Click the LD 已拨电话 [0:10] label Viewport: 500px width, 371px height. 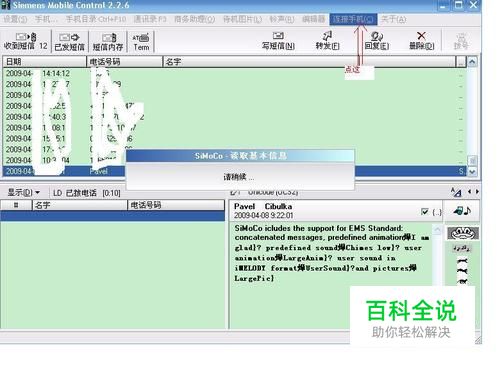[87, 193]
